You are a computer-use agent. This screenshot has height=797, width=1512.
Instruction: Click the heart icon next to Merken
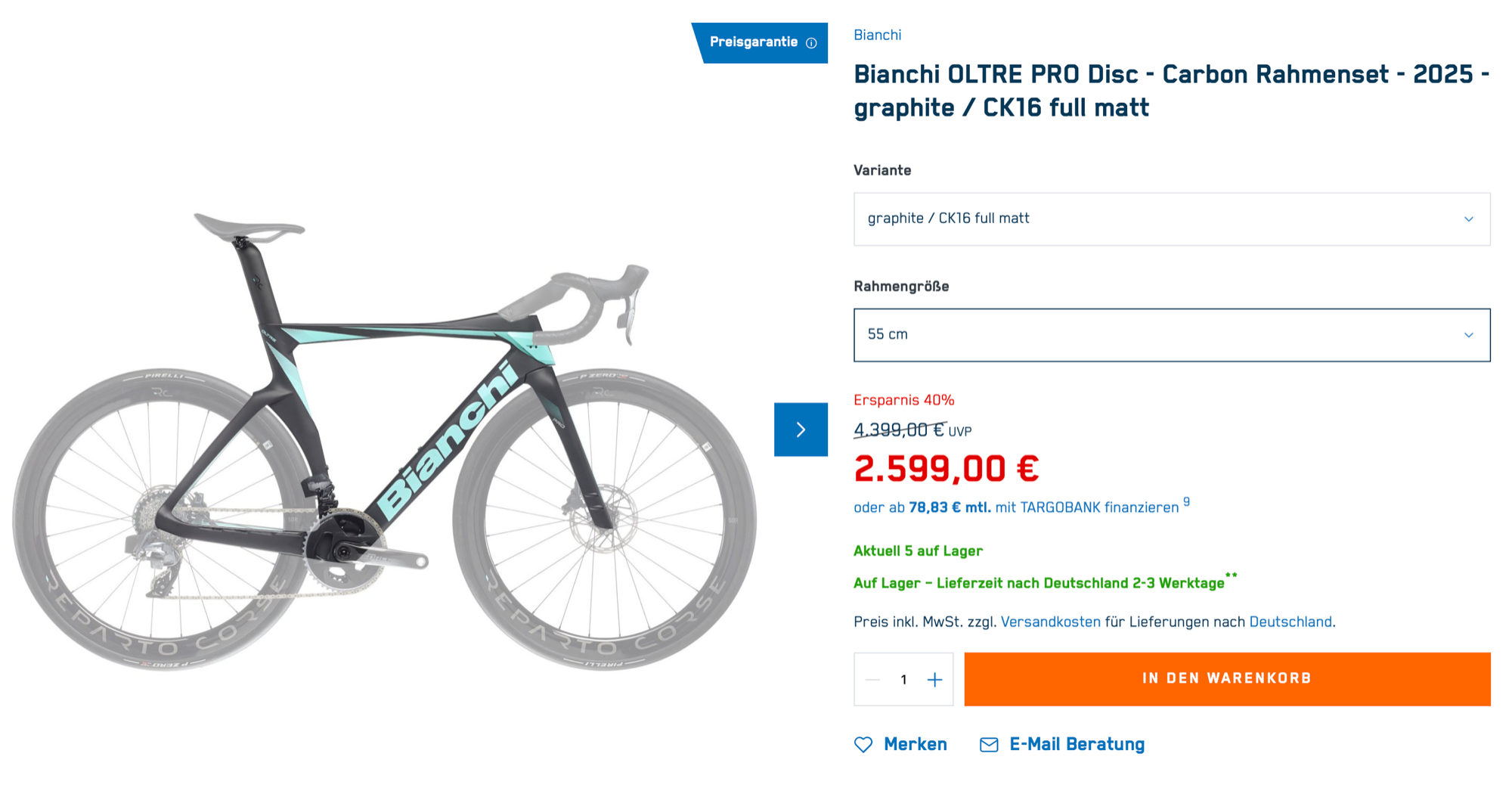point(863,745)
